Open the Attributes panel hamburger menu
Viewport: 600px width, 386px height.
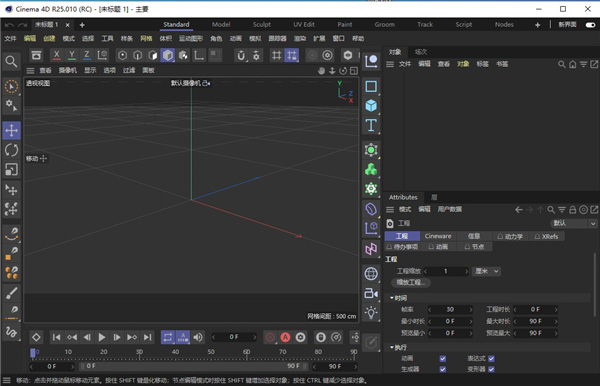(x=390, y=210)
